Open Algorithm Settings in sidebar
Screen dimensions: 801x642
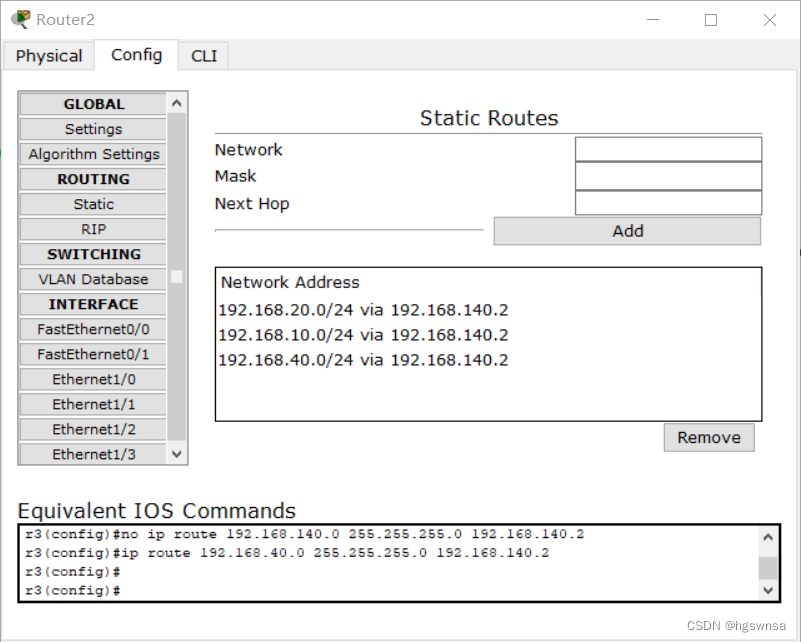93,154
